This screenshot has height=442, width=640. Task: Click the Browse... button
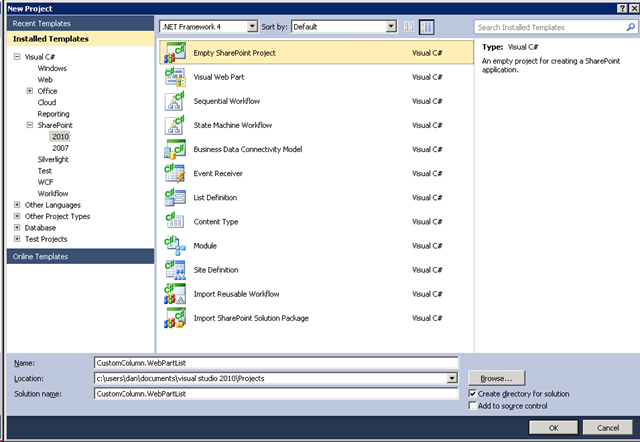coord(496,378)
